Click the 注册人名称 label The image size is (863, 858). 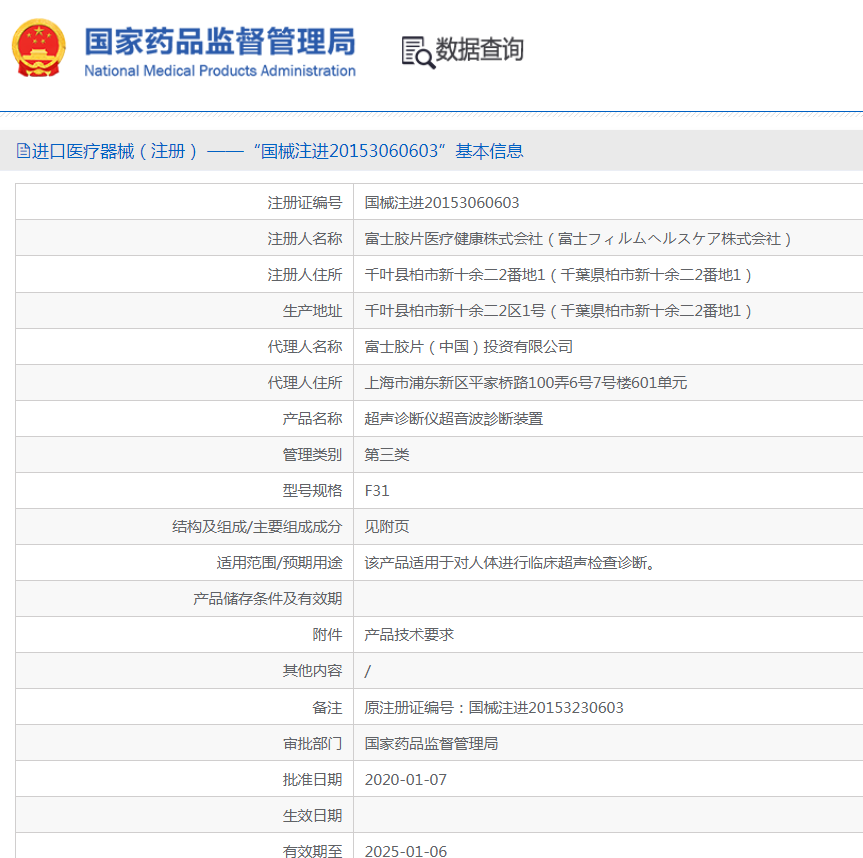click(x=304, y=239)
